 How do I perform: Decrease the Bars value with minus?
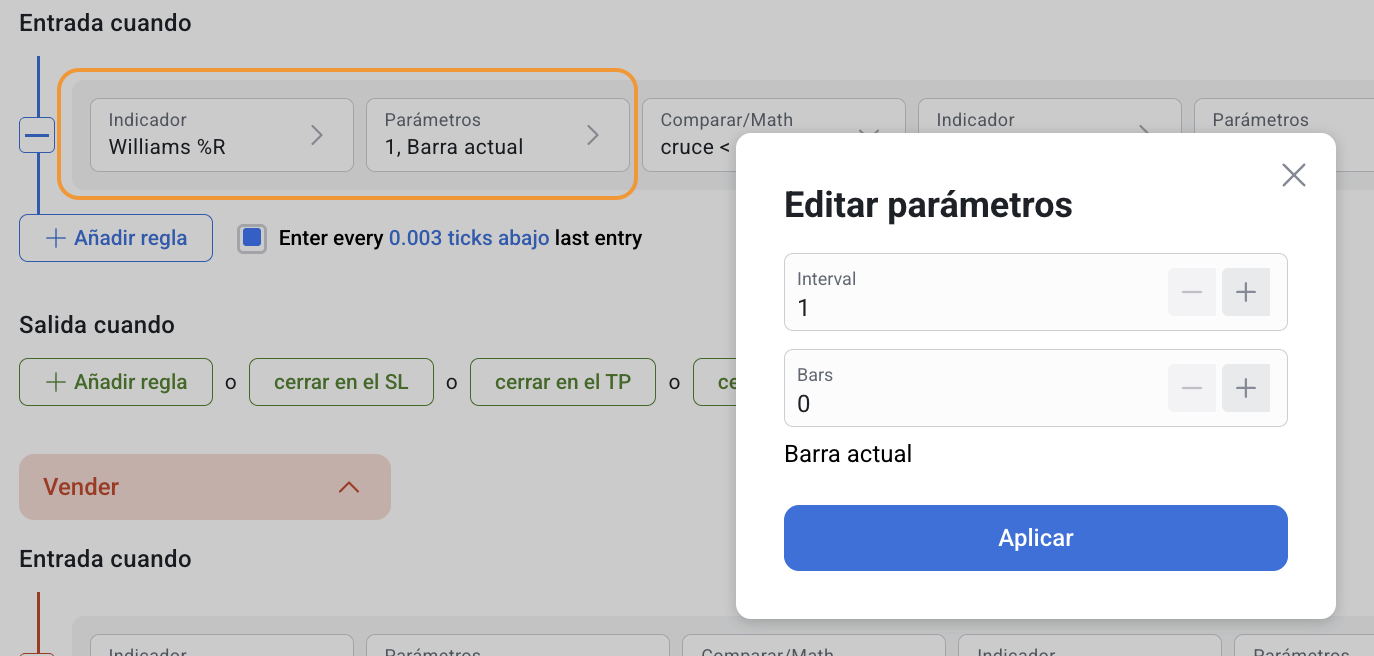coord(1192,388)
